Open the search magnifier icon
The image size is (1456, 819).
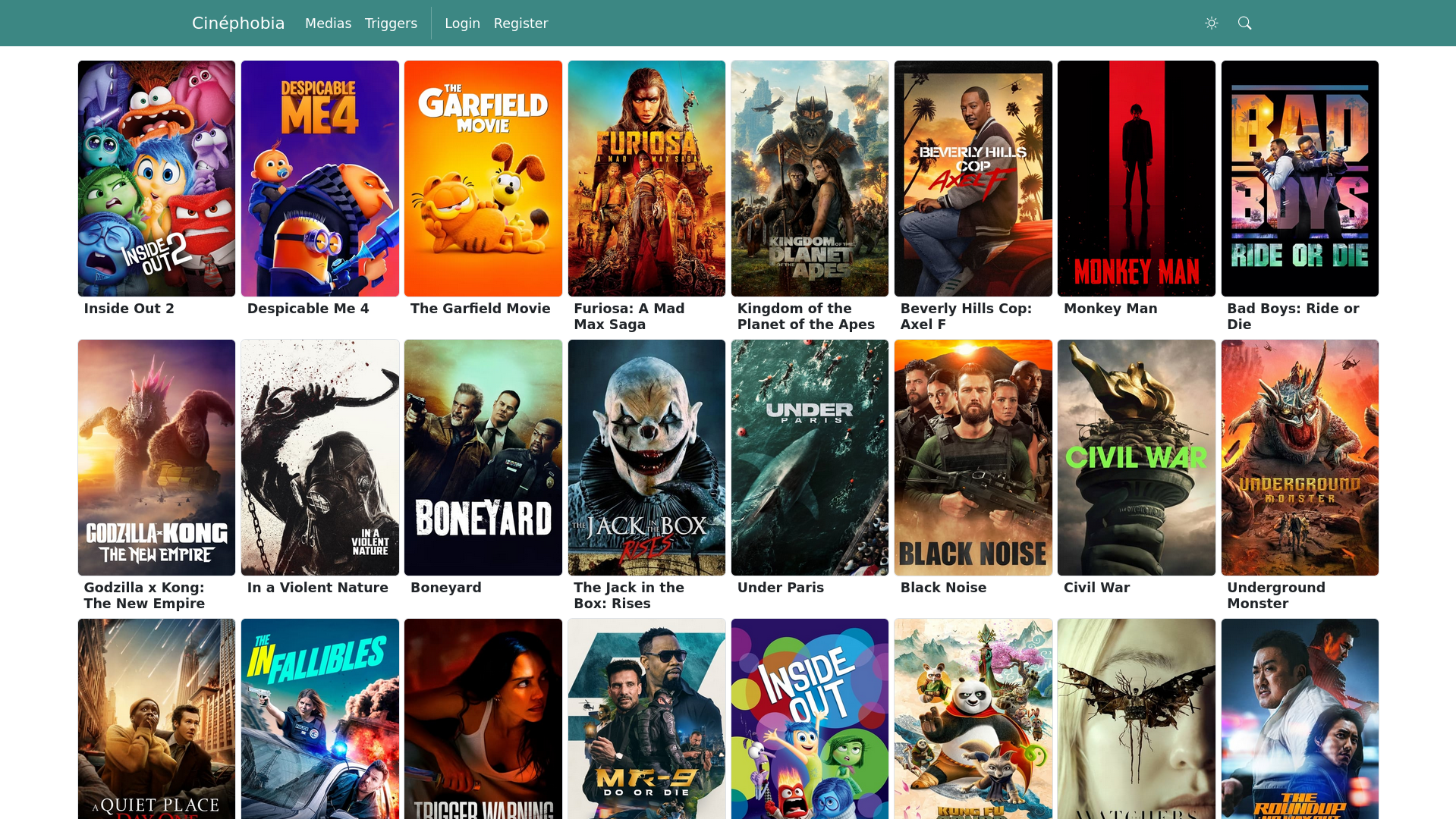click(1245, 24)
